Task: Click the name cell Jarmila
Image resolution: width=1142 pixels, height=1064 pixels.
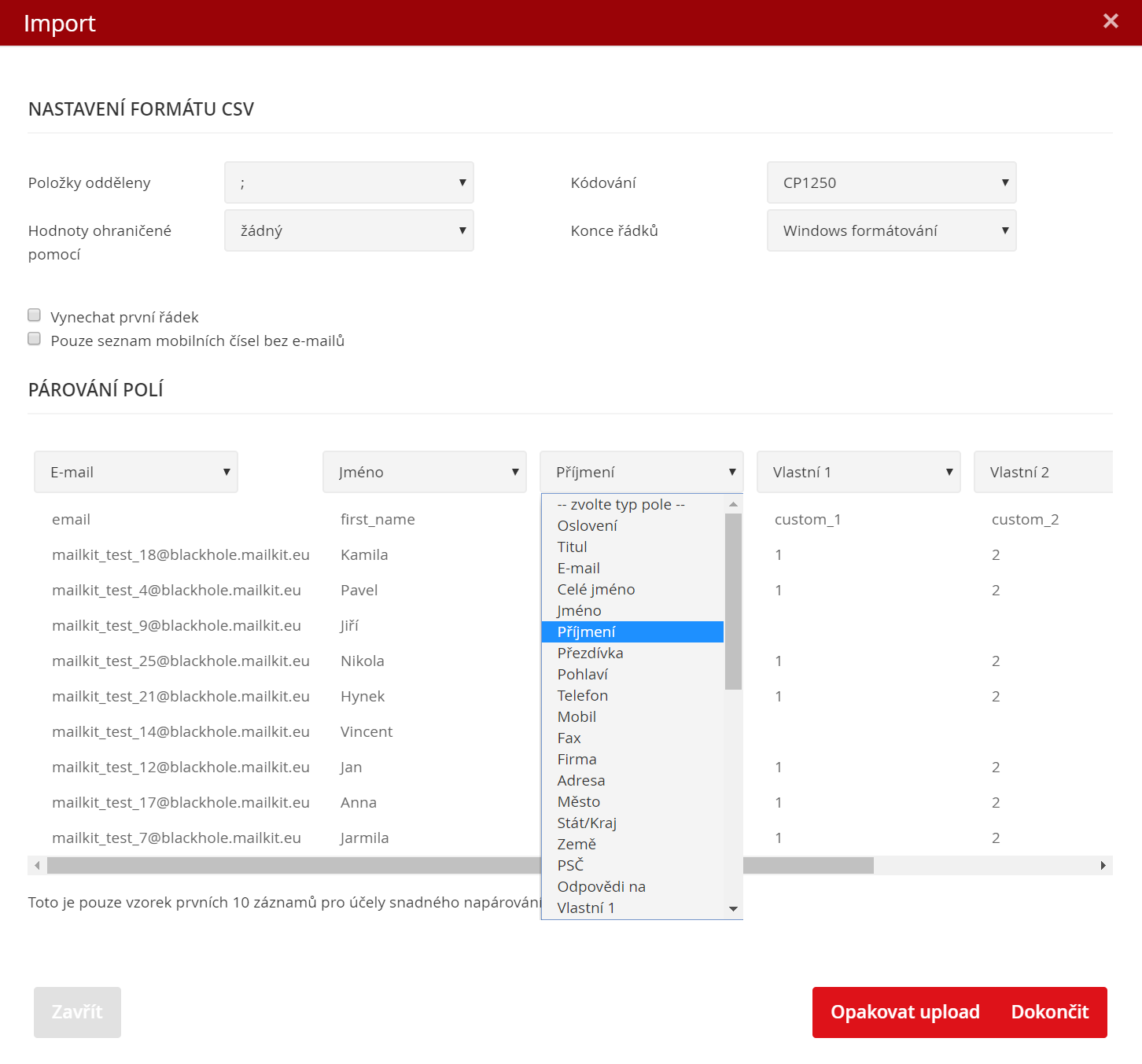Action: [364, 838]
